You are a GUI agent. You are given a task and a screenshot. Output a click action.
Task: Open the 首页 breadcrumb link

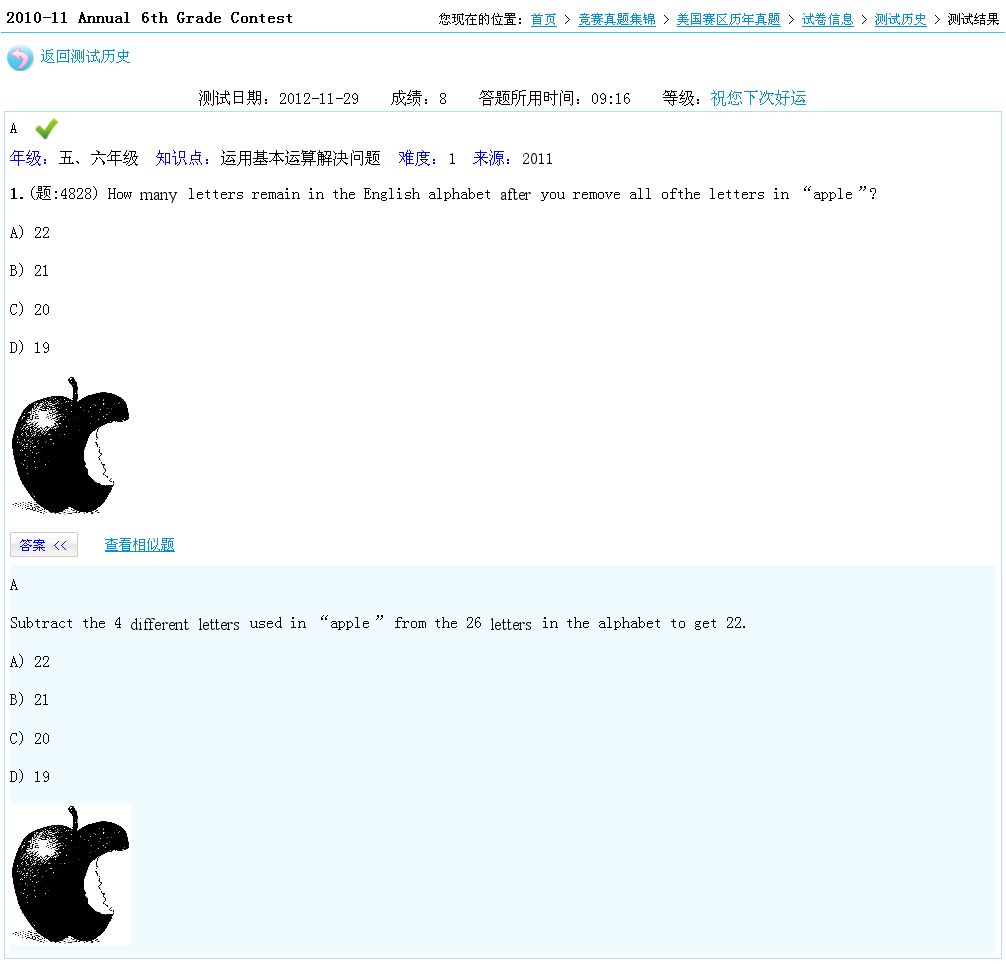point(543,20)
